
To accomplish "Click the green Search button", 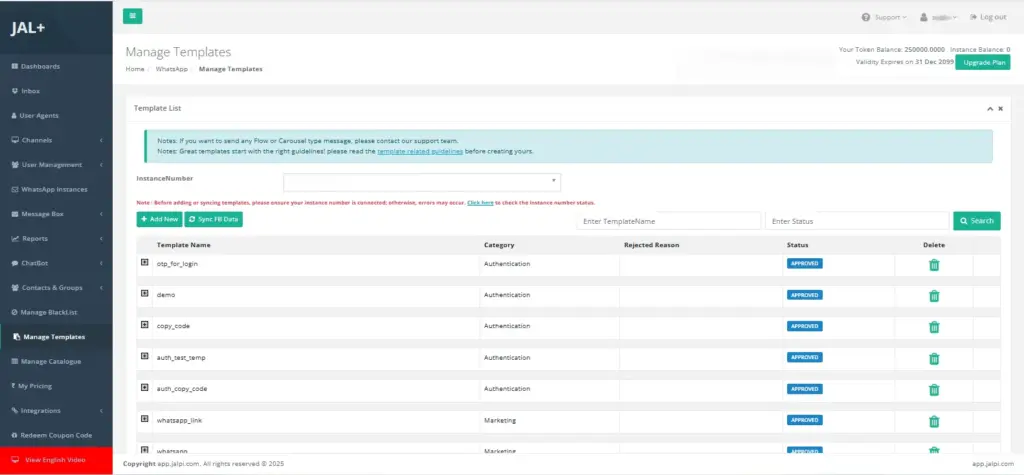I will [976, 221].
